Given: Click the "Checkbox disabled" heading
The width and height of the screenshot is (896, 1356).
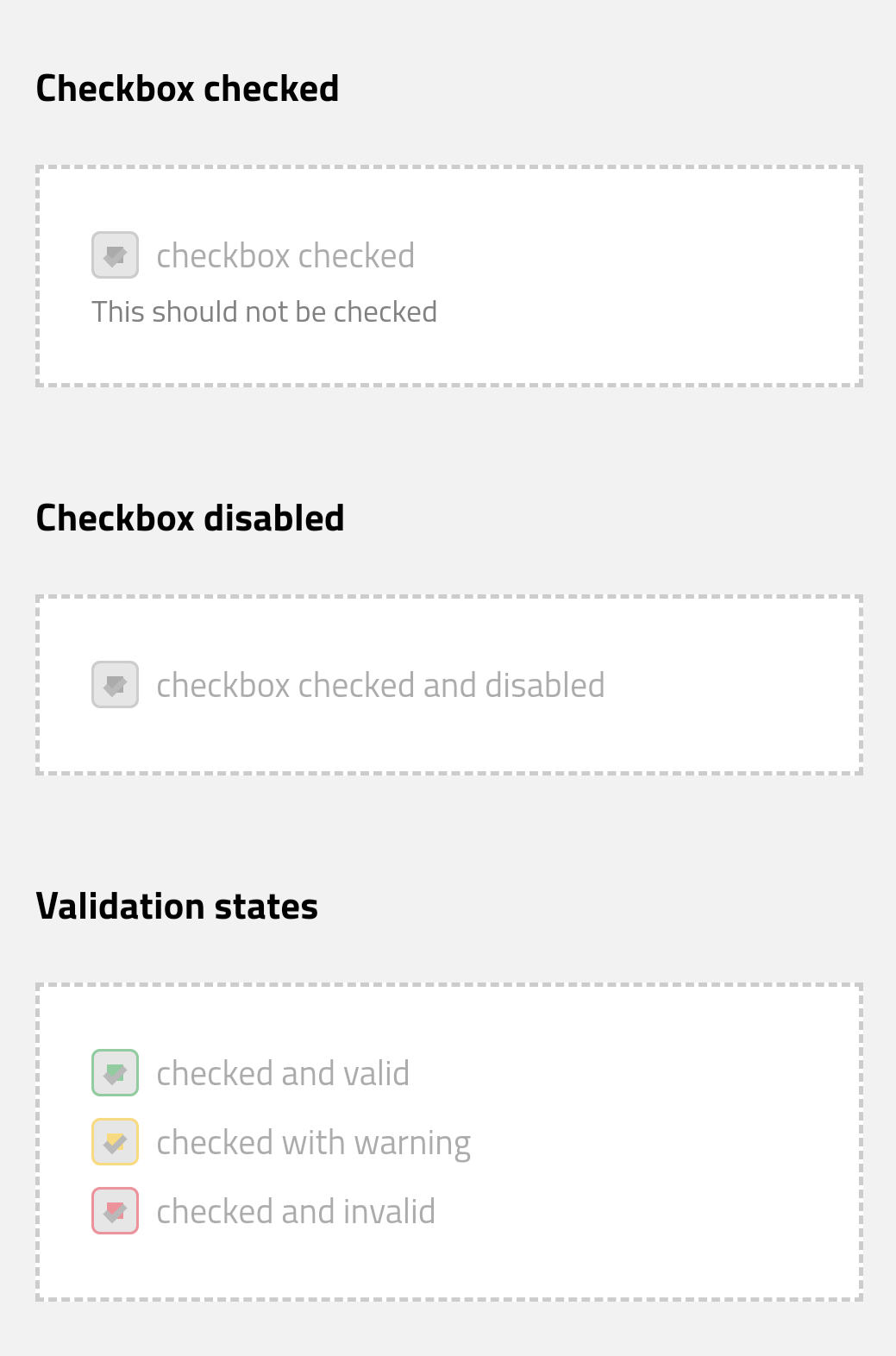Looking at the screenshot, I should [190, 517].
